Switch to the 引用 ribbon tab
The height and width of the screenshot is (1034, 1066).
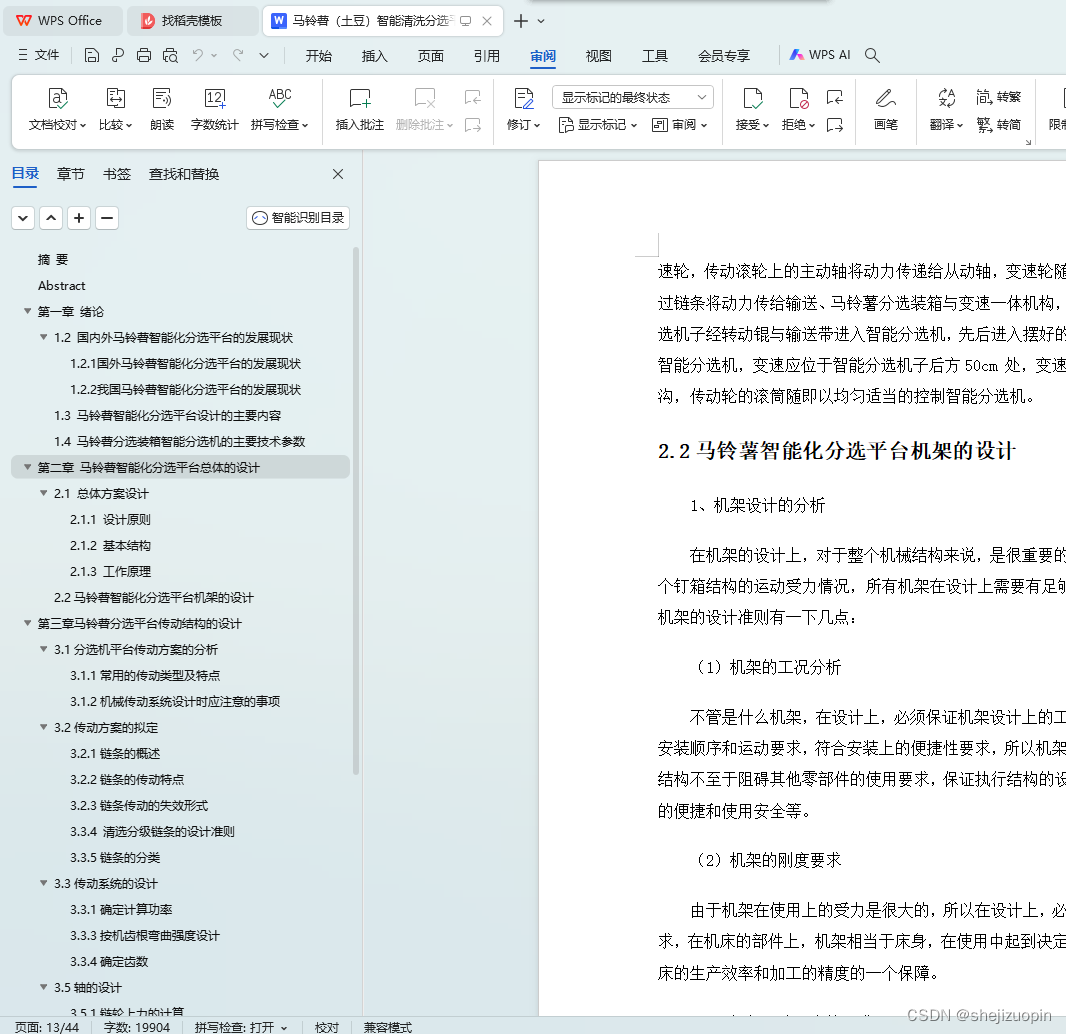[487, 56]
